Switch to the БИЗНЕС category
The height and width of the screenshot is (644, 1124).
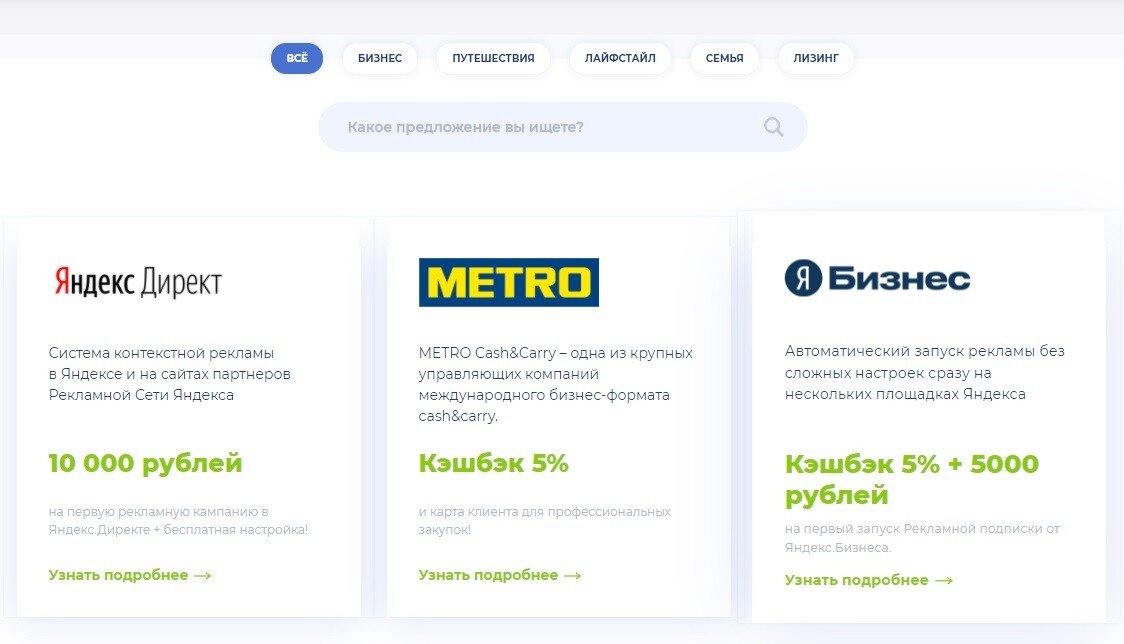[380, 58]
